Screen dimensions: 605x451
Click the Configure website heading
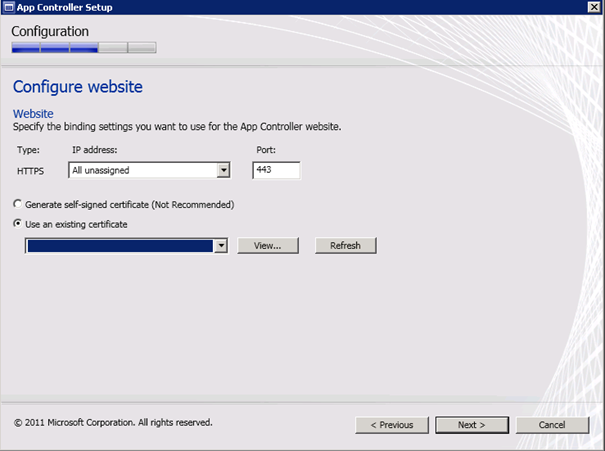tap(78, 86)
